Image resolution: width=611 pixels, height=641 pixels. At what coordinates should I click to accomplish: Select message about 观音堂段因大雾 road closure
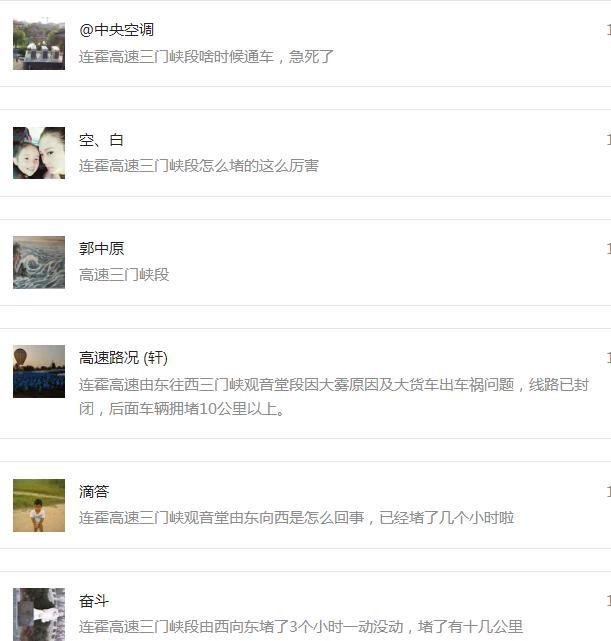[333, 397]
